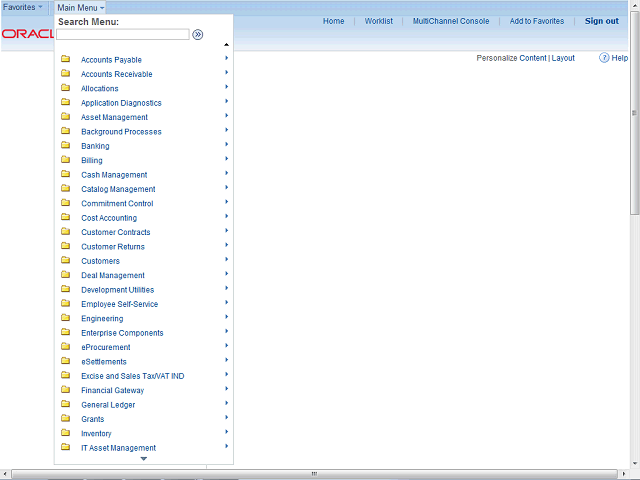Image resolution: width=640 pixels, height=480 pixels.
Task: Open the Inventory menu item
Action: 96,433
